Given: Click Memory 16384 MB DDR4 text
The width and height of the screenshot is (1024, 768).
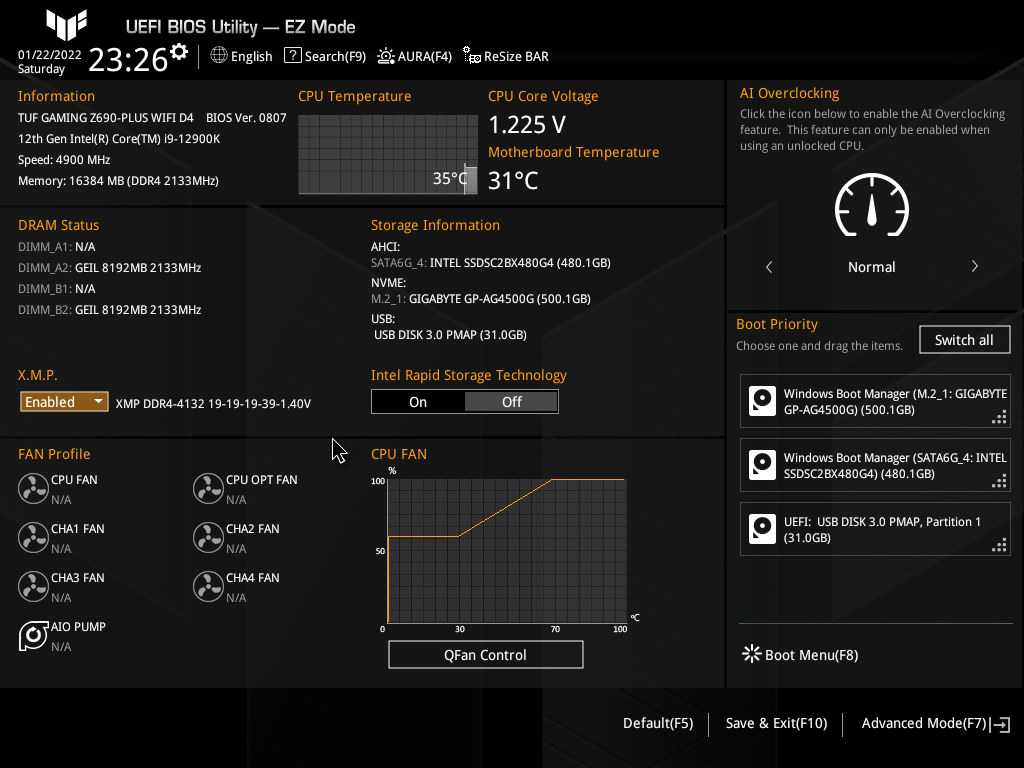Looking at the screenshot, I should pyautogui.click(x=118, y=180).
